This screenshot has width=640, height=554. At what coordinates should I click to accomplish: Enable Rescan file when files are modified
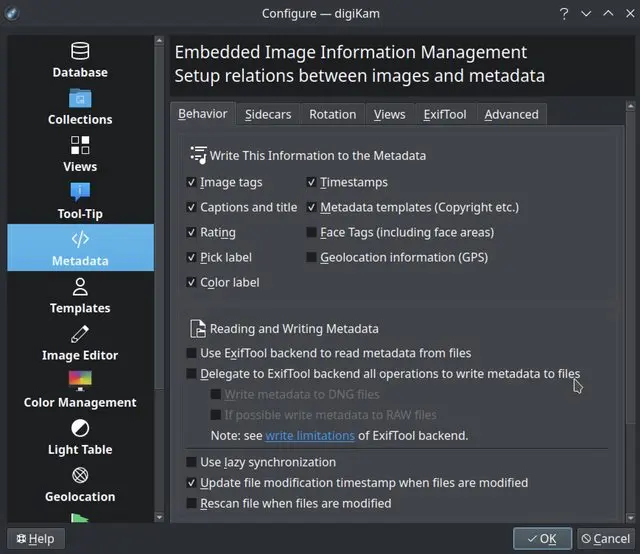(x=191, y=503)
